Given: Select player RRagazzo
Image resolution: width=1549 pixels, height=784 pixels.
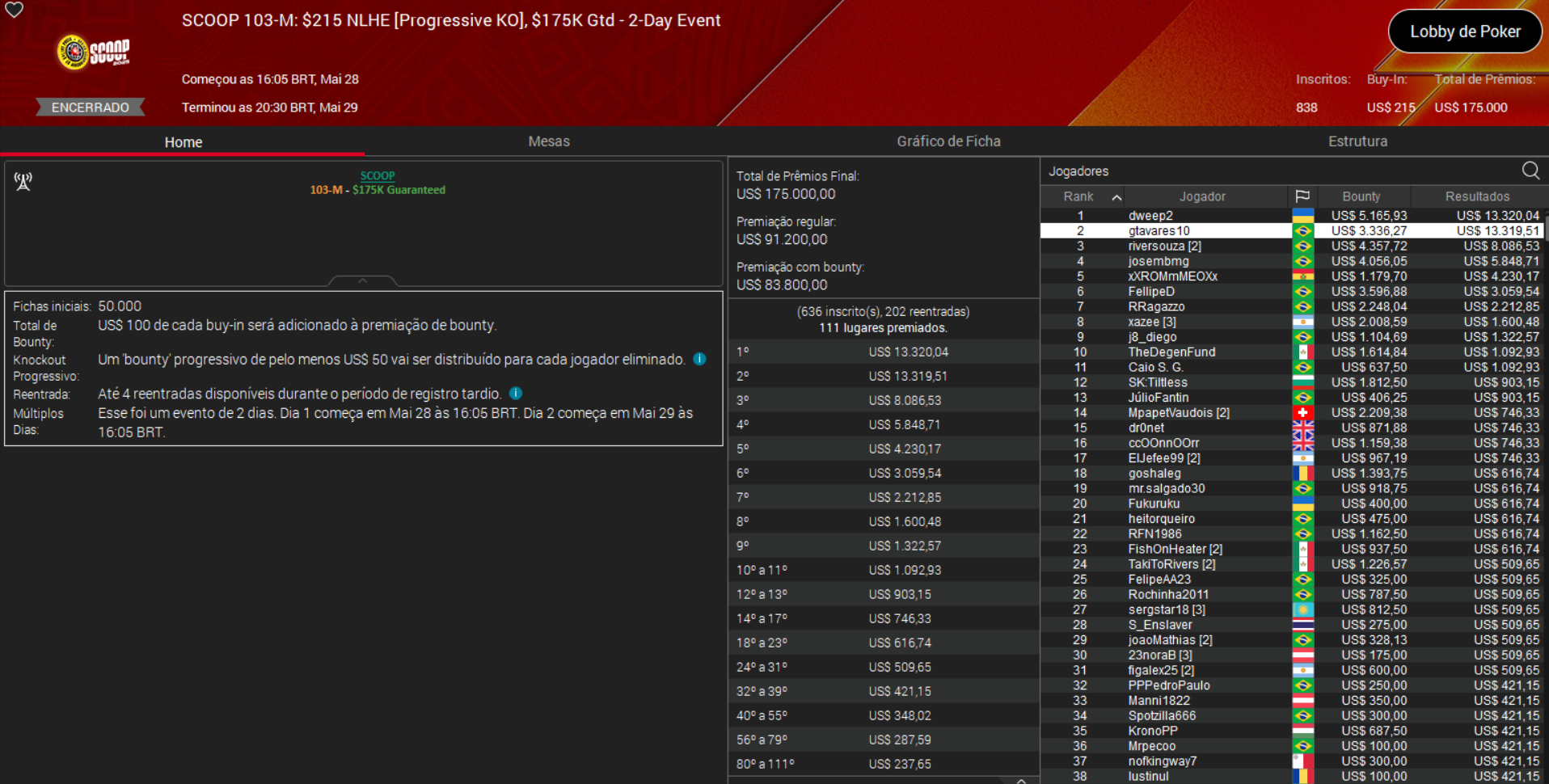Looking at the screenshot, I should tap(1293, 307).
